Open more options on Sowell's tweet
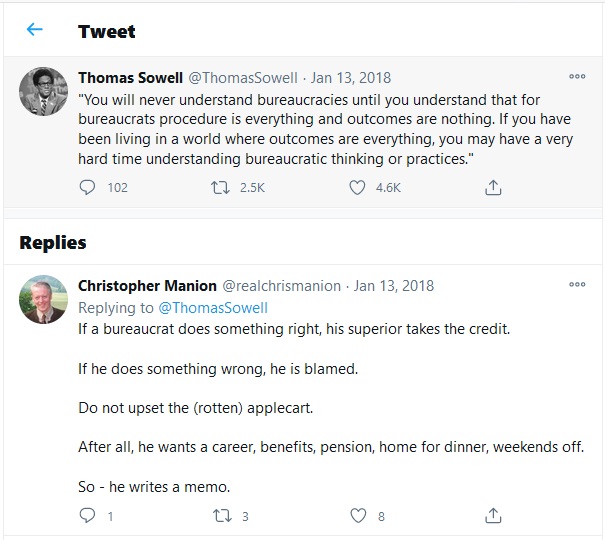605x540 pixels. tap(577, 77)
